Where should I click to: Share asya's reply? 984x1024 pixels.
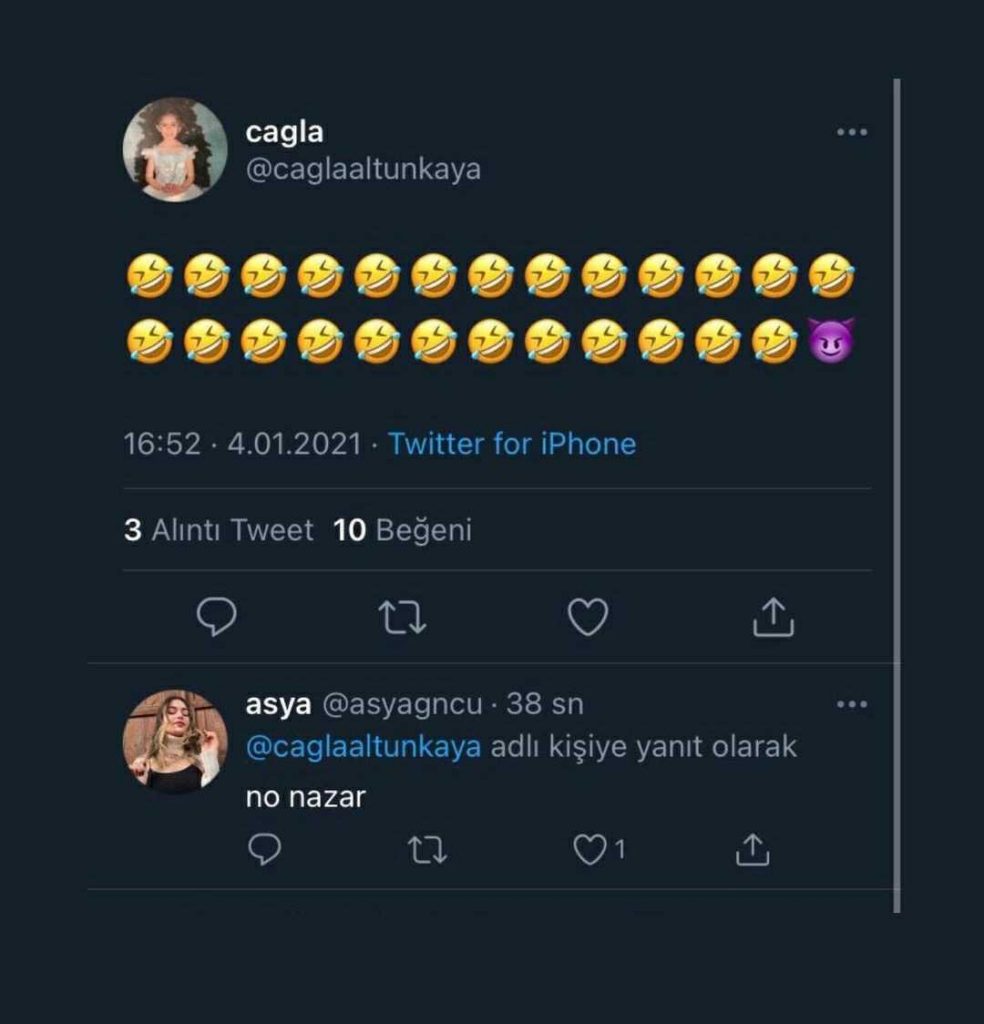point(752,850)
